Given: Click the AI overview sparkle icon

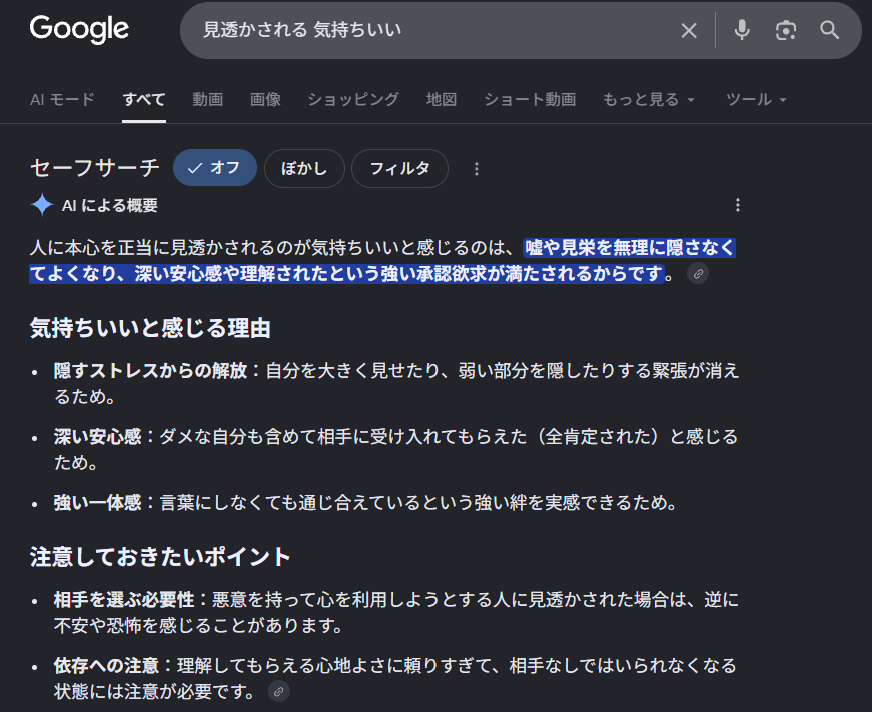Looking at the screenshot, I should (42, 205).
